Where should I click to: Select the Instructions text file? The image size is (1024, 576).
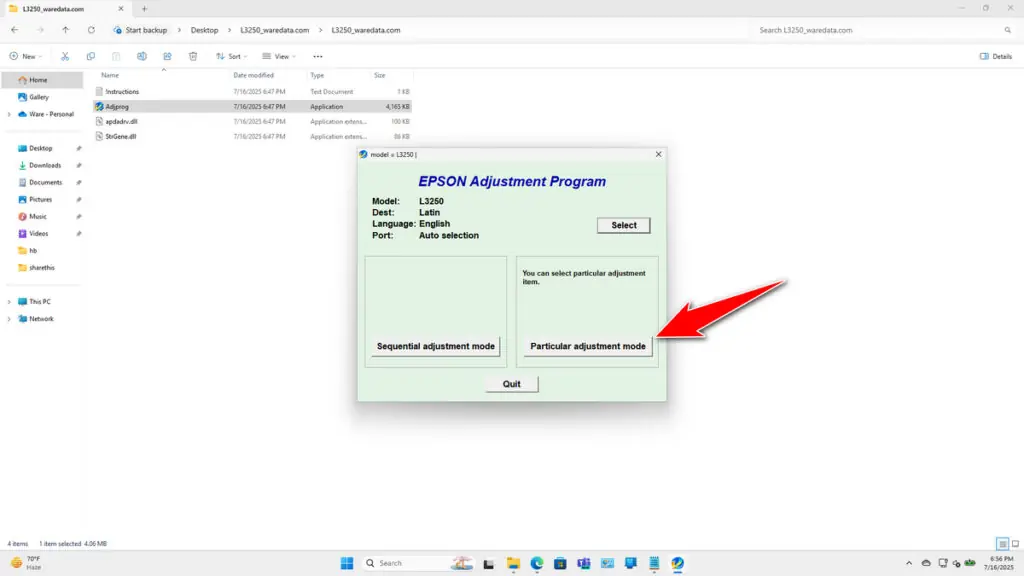(x=252, y=91)
